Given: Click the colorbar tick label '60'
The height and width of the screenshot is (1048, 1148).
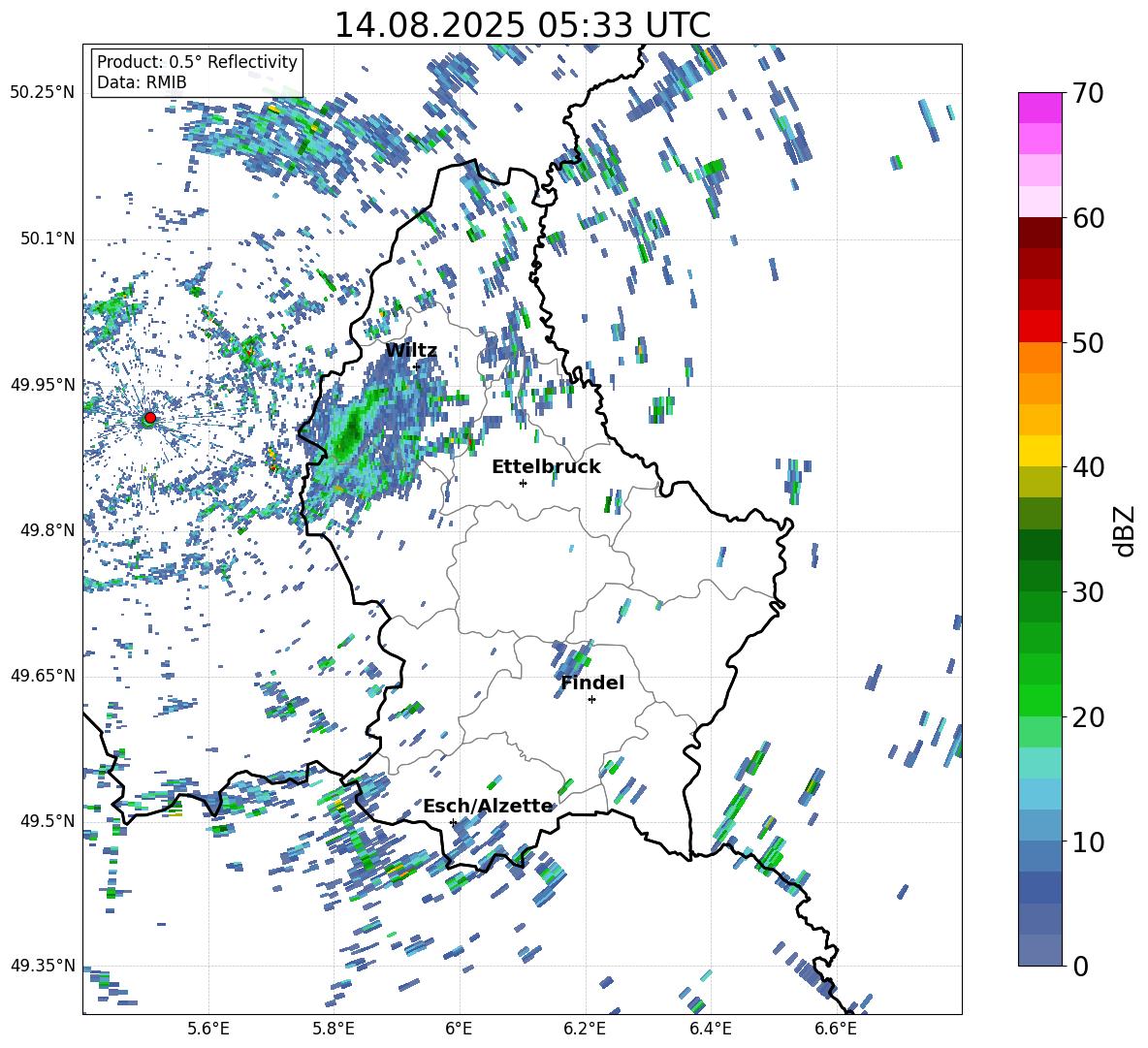Looking at the screenshot, I should click(x=1088, y=218).
